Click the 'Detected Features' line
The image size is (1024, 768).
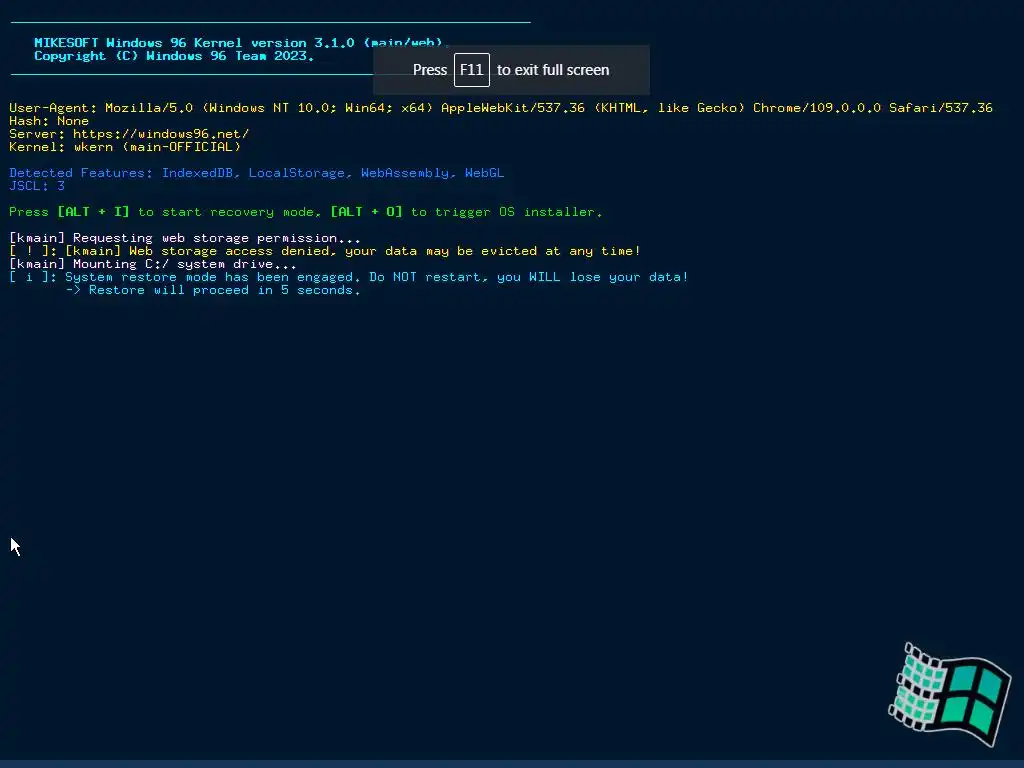click(x=257, y=173)
